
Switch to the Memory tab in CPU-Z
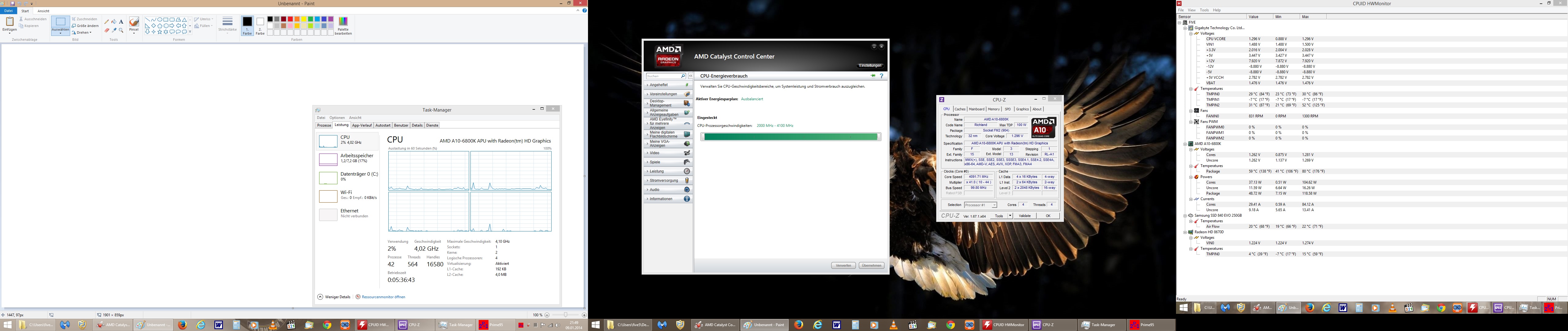coord(994,109)
